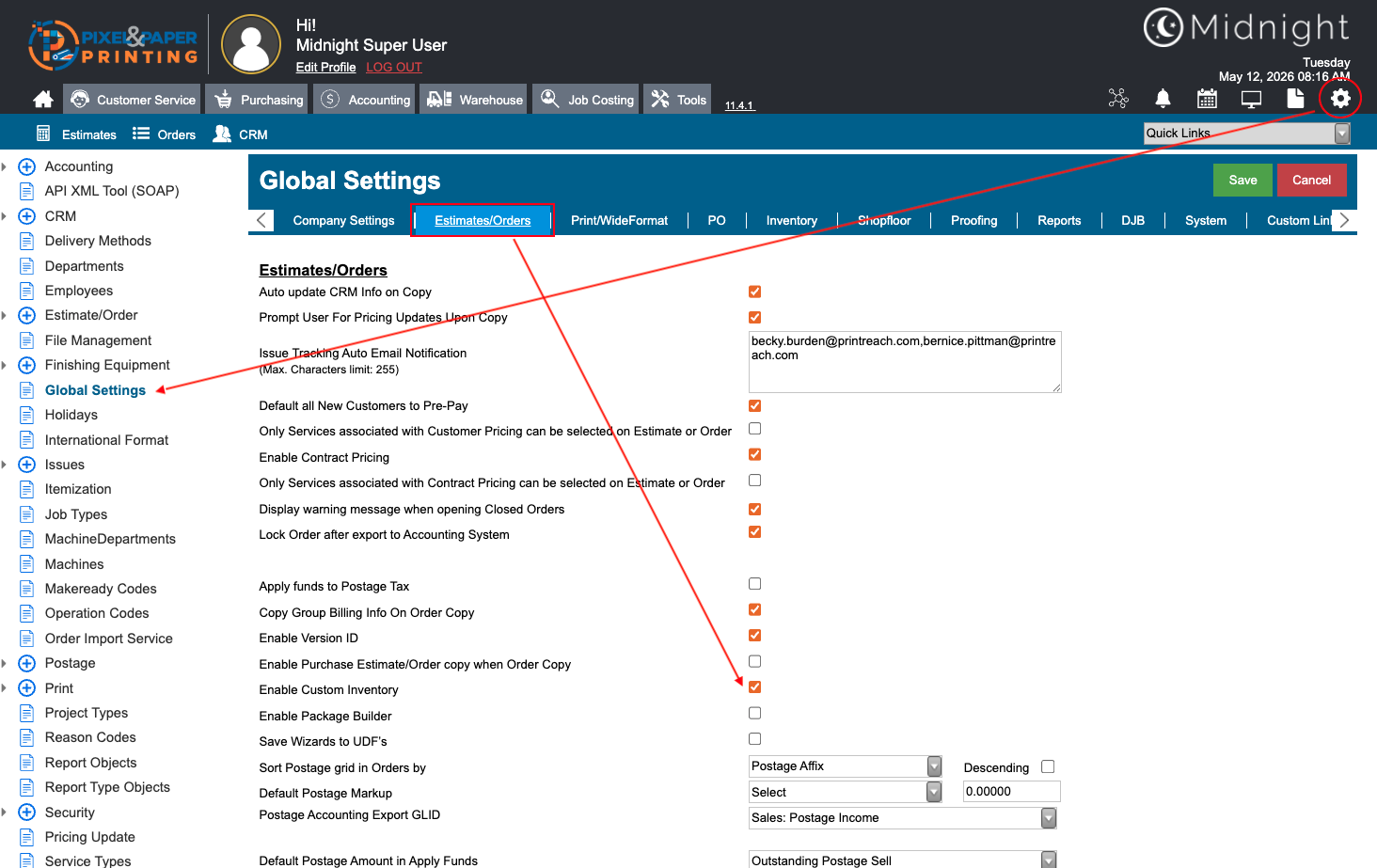Click the Customer Service headset icon

pos(80,99)
